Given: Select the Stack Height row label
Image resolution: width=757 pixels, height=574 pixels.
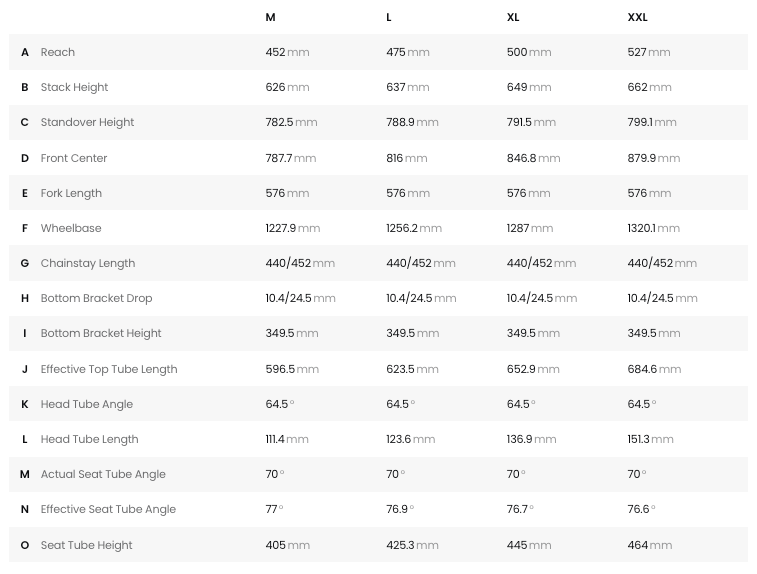Looking at the screenshot, I should [x=74, y=87].
